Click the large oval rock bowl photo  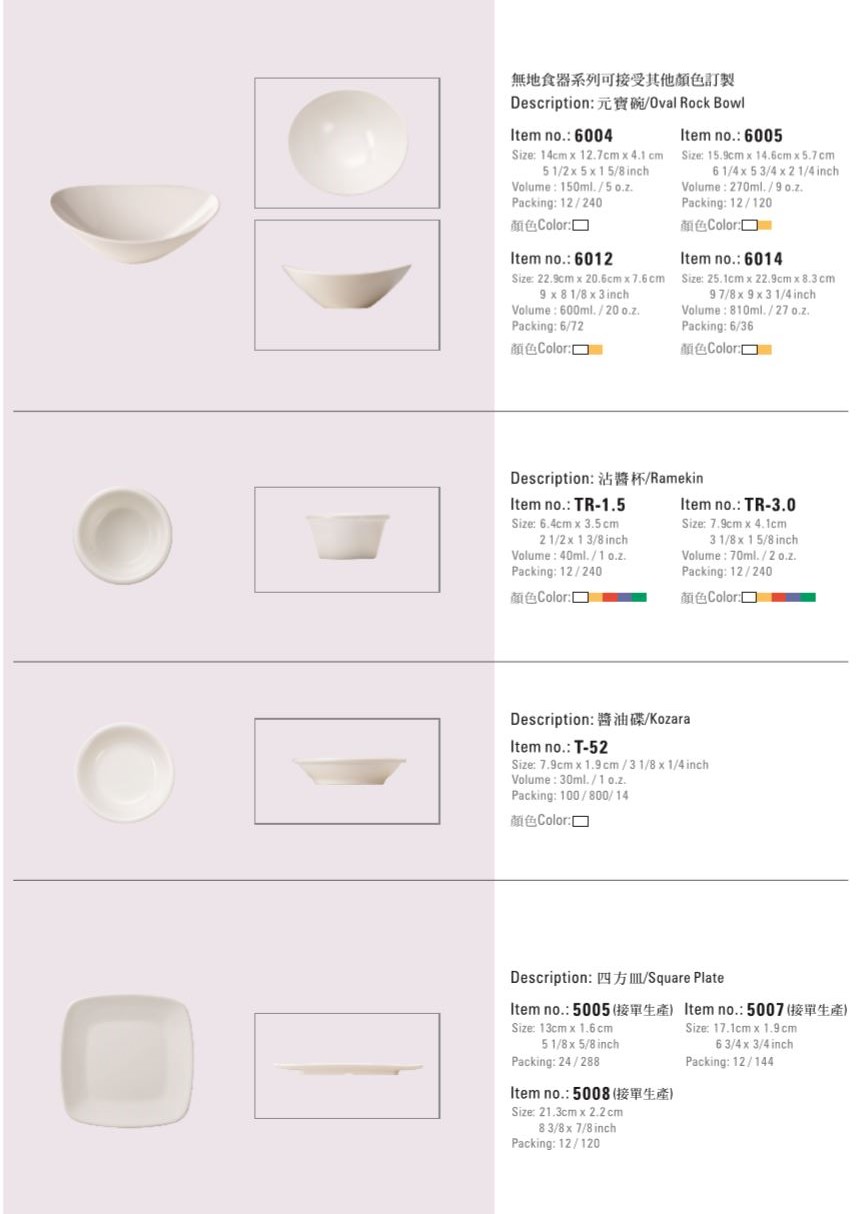[134, 222]
